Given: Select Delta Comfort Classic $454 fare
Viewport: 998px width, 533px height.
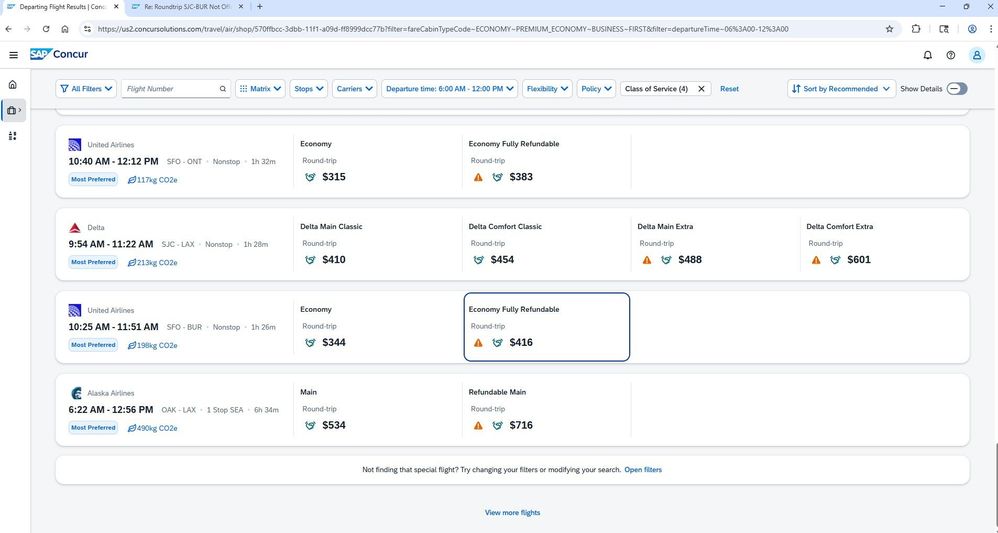Looking at the screenshot, I should pyautogui.click(x=547, y=244).
